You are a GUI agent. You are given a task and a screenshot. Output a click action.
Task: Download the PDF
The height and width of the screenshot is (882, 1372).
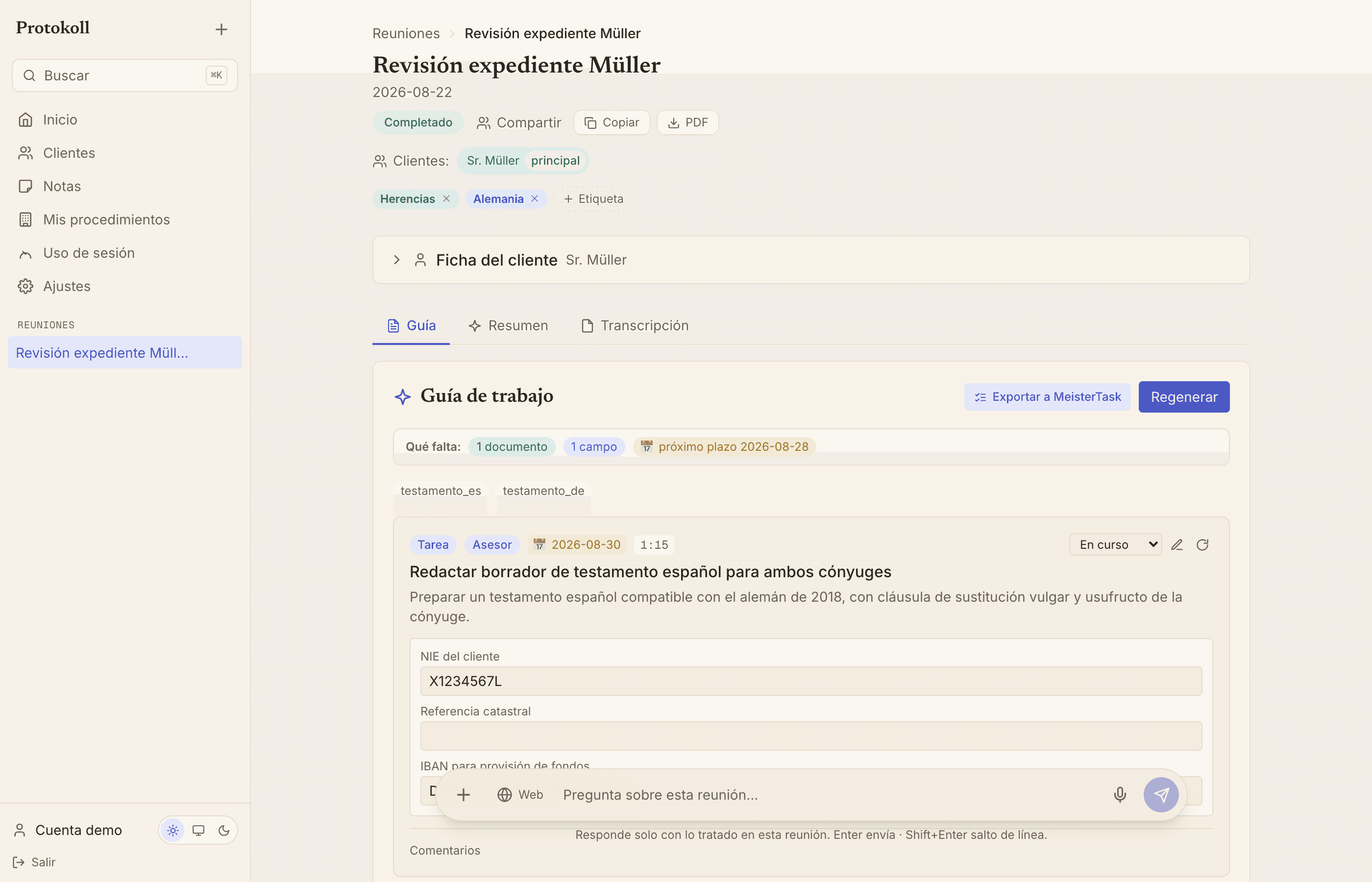687,122
